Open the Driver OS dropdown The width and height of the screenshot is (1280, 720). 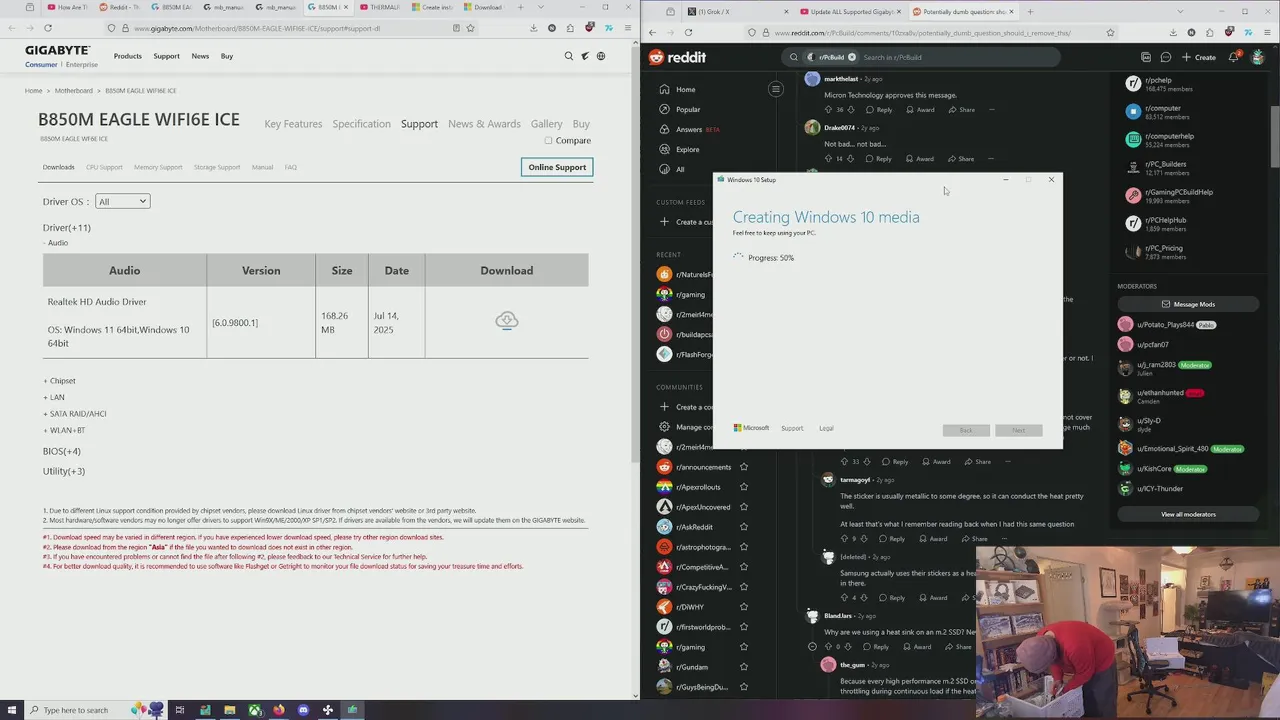[122, 201]
